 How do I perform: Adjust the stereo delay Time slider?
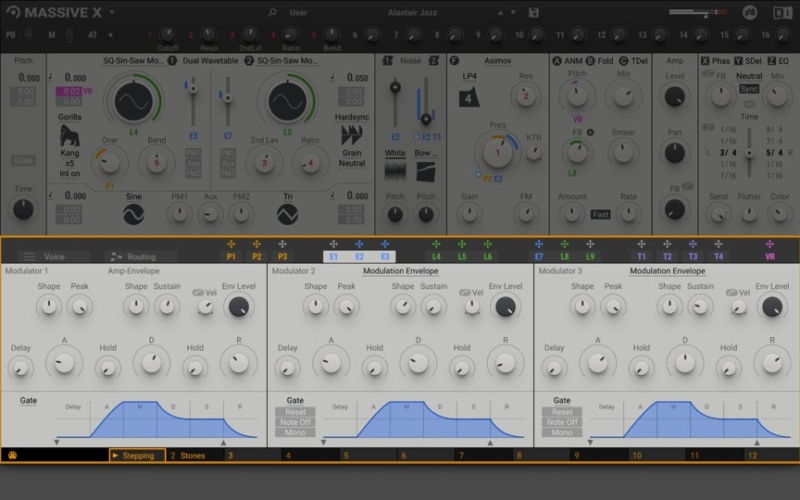tap(749, 153)
